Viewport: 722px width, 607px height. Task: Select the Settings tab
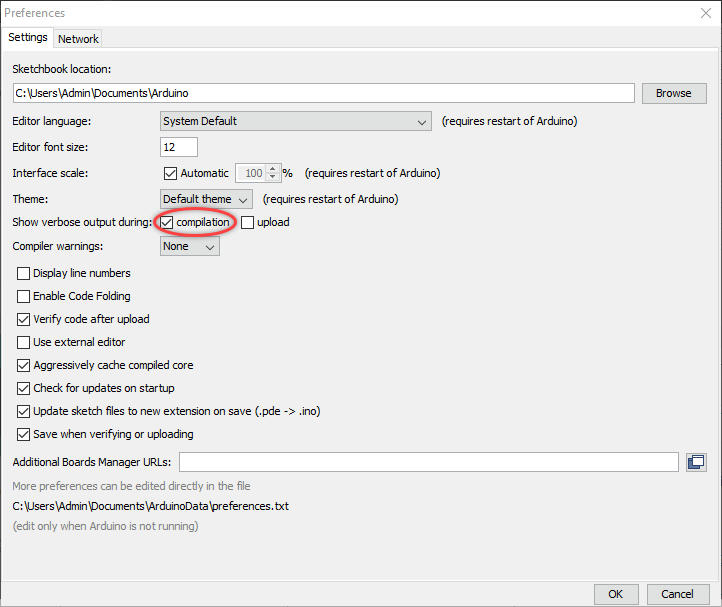[x=28, y=37]
